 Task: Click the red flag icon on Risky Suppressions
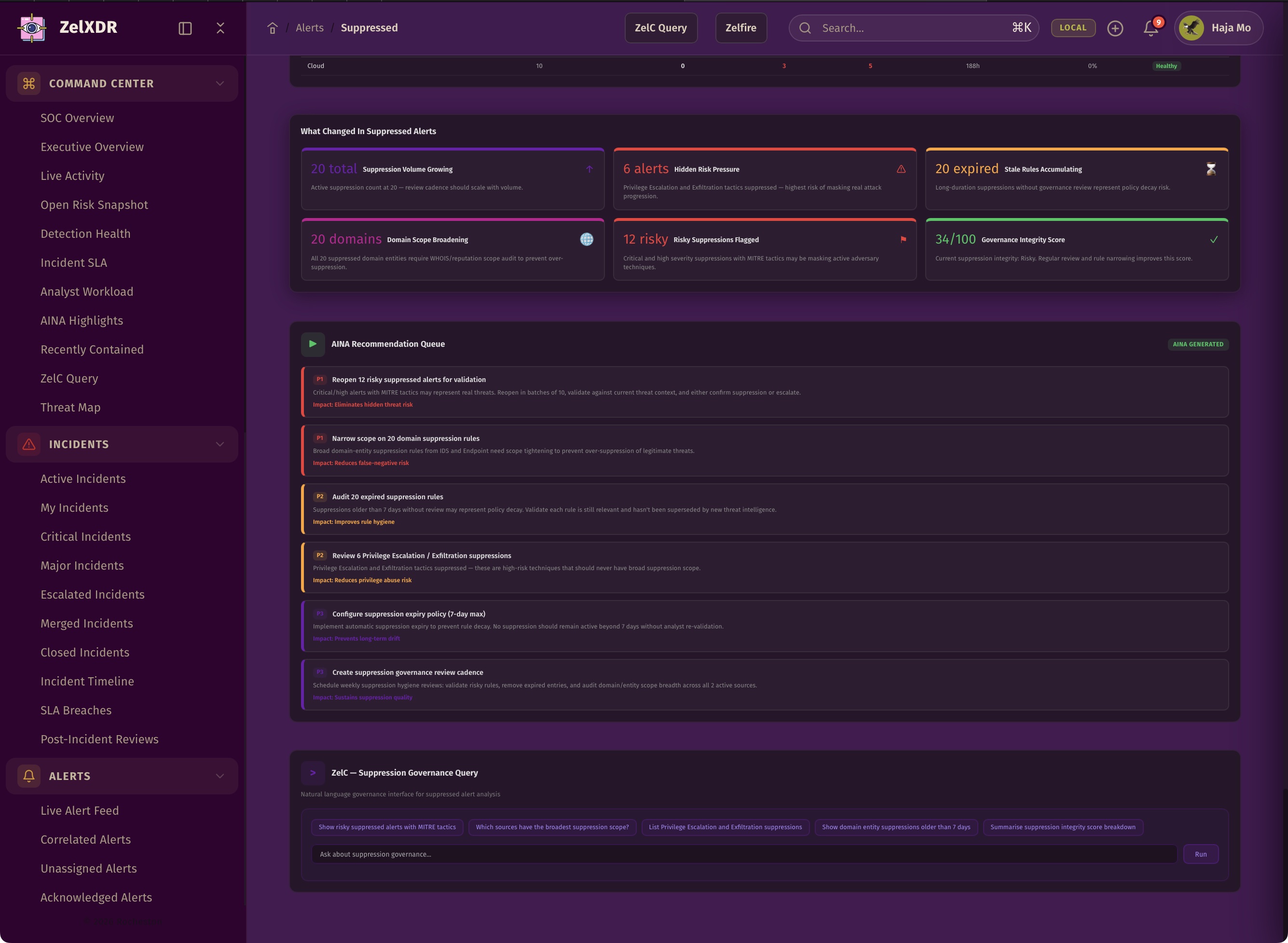click(x=903, y=239)
